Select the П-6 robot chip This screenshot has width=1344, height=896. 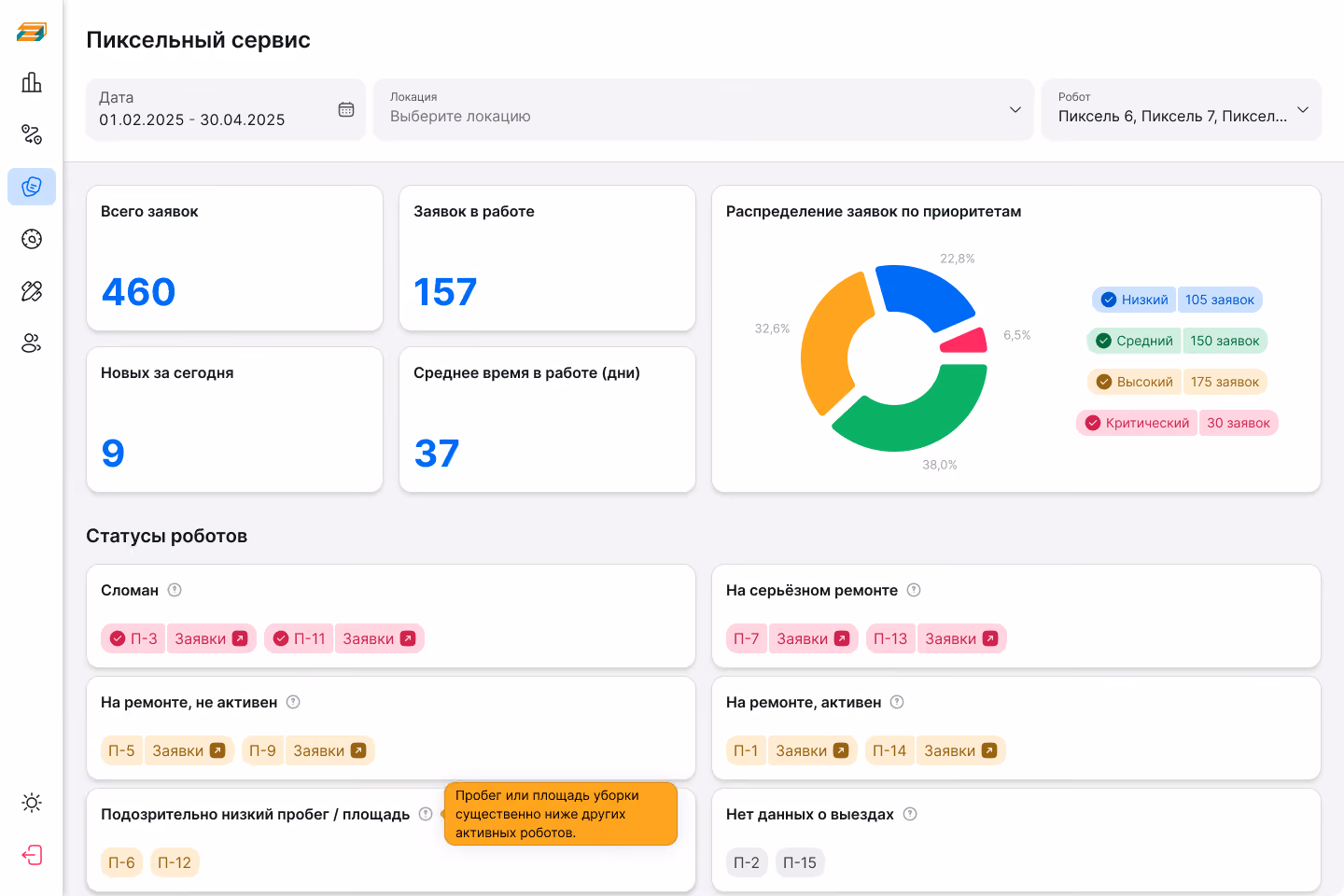121,862
